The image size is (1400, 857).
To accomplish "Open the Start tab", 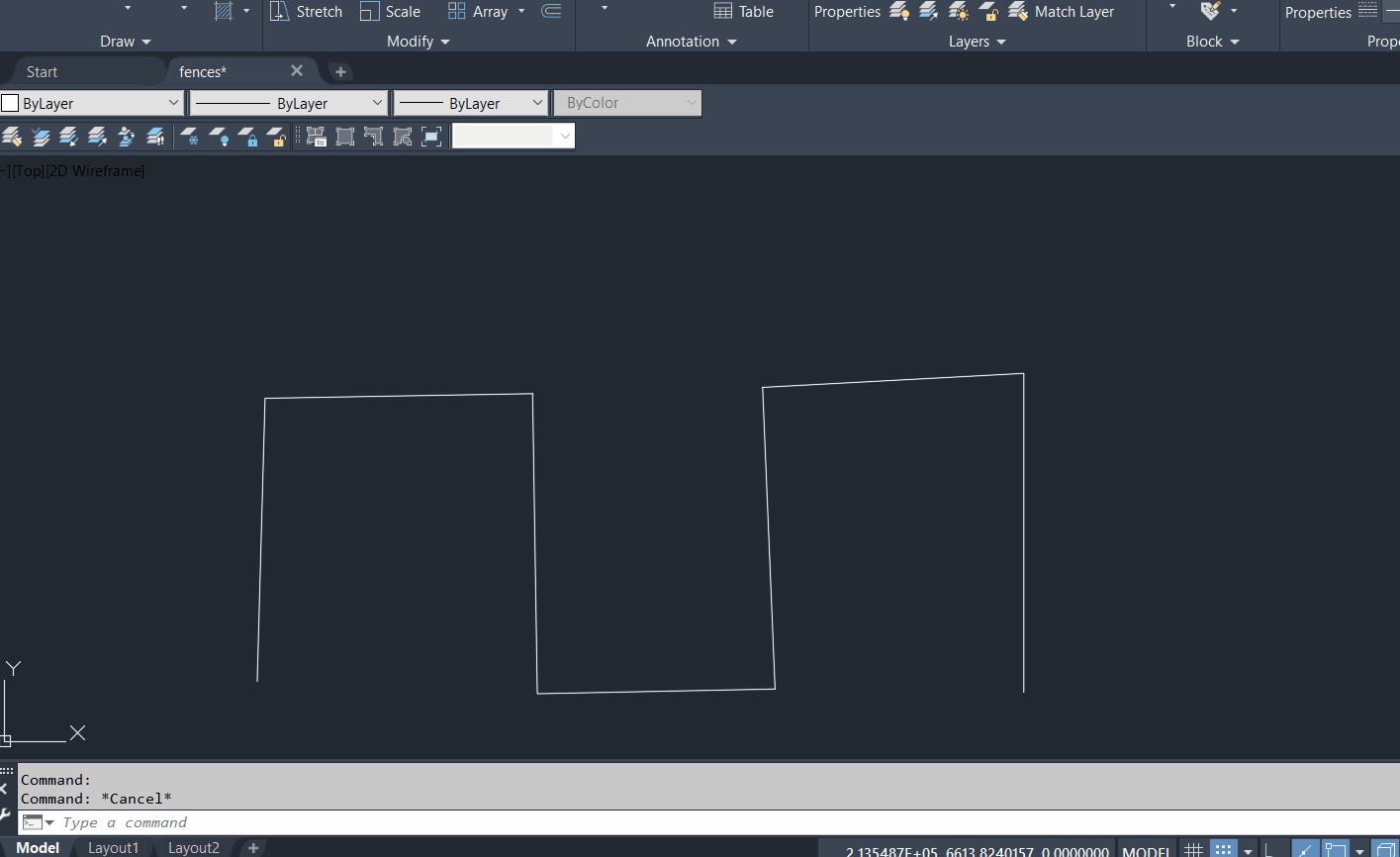I will pyautogui.click(x=42, y=71).
